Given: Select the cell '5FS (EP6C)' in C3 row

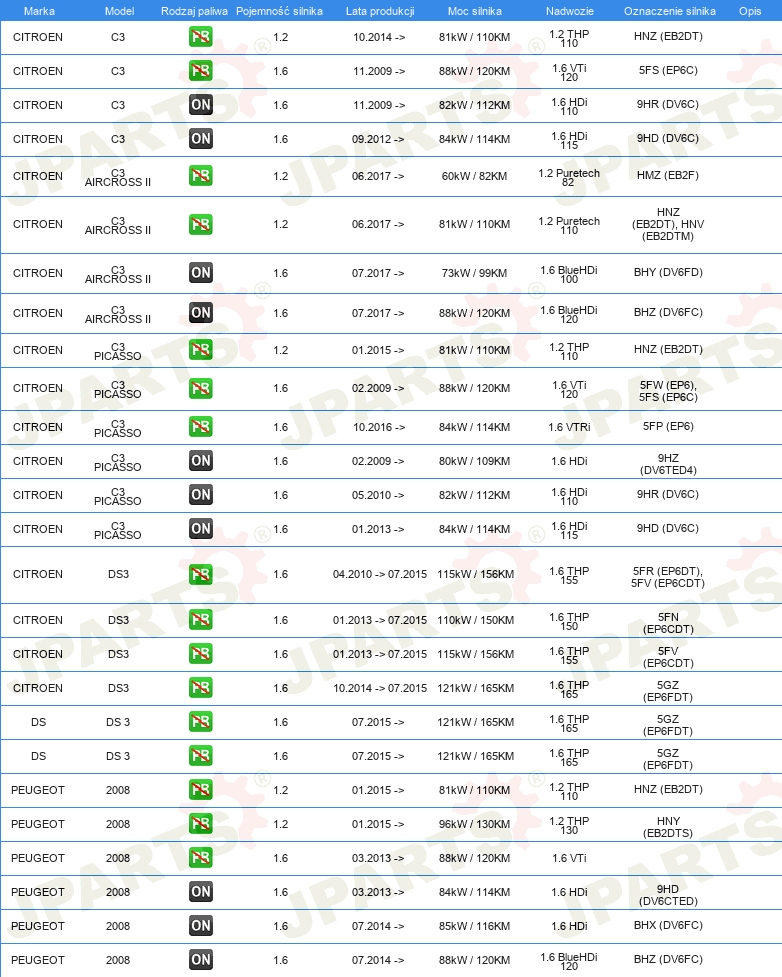Looking at the screenshot, I should [668, 70].
